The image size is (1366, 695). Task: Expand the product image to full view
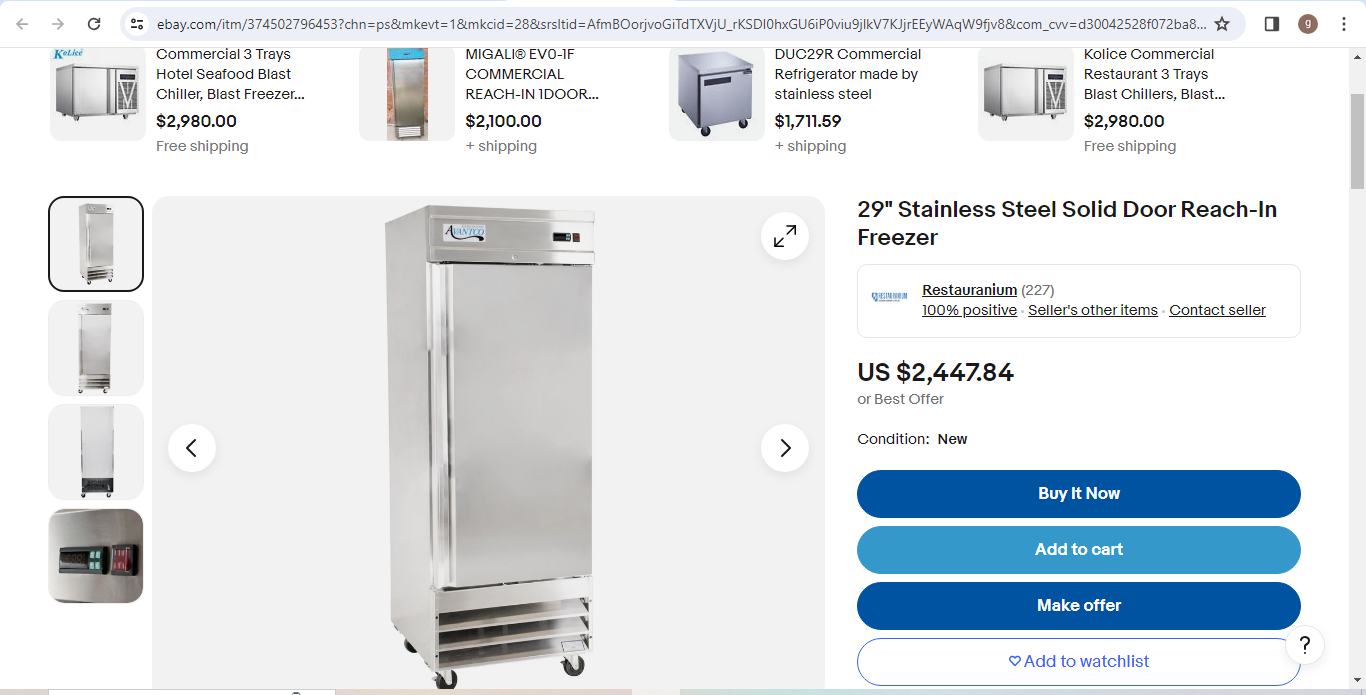pyautogui.click(x=785, y=236)
